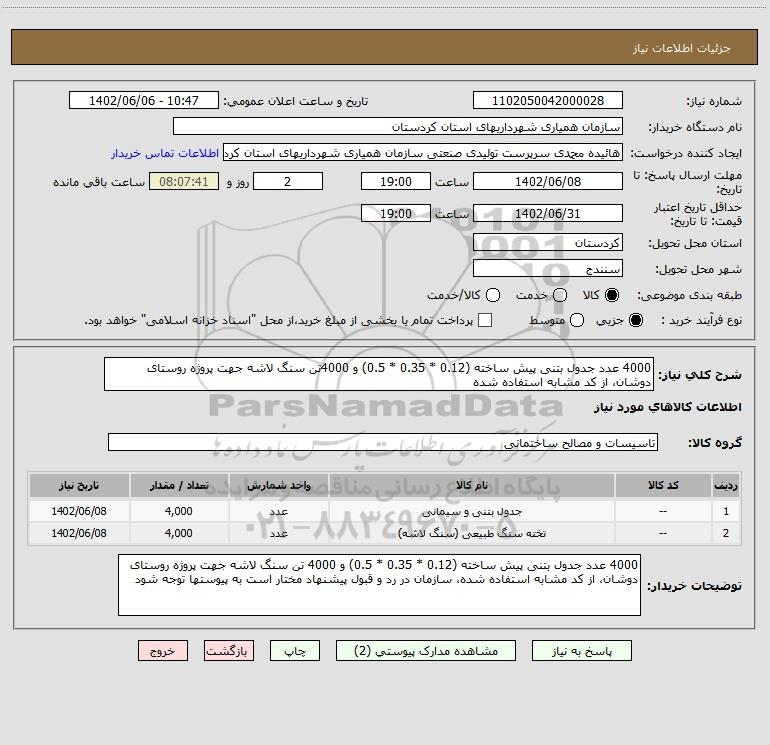The width and height of the screenshot is (770, 745).
Task: Click the تاریخ نیاز column header
Action: coord(79,485)
